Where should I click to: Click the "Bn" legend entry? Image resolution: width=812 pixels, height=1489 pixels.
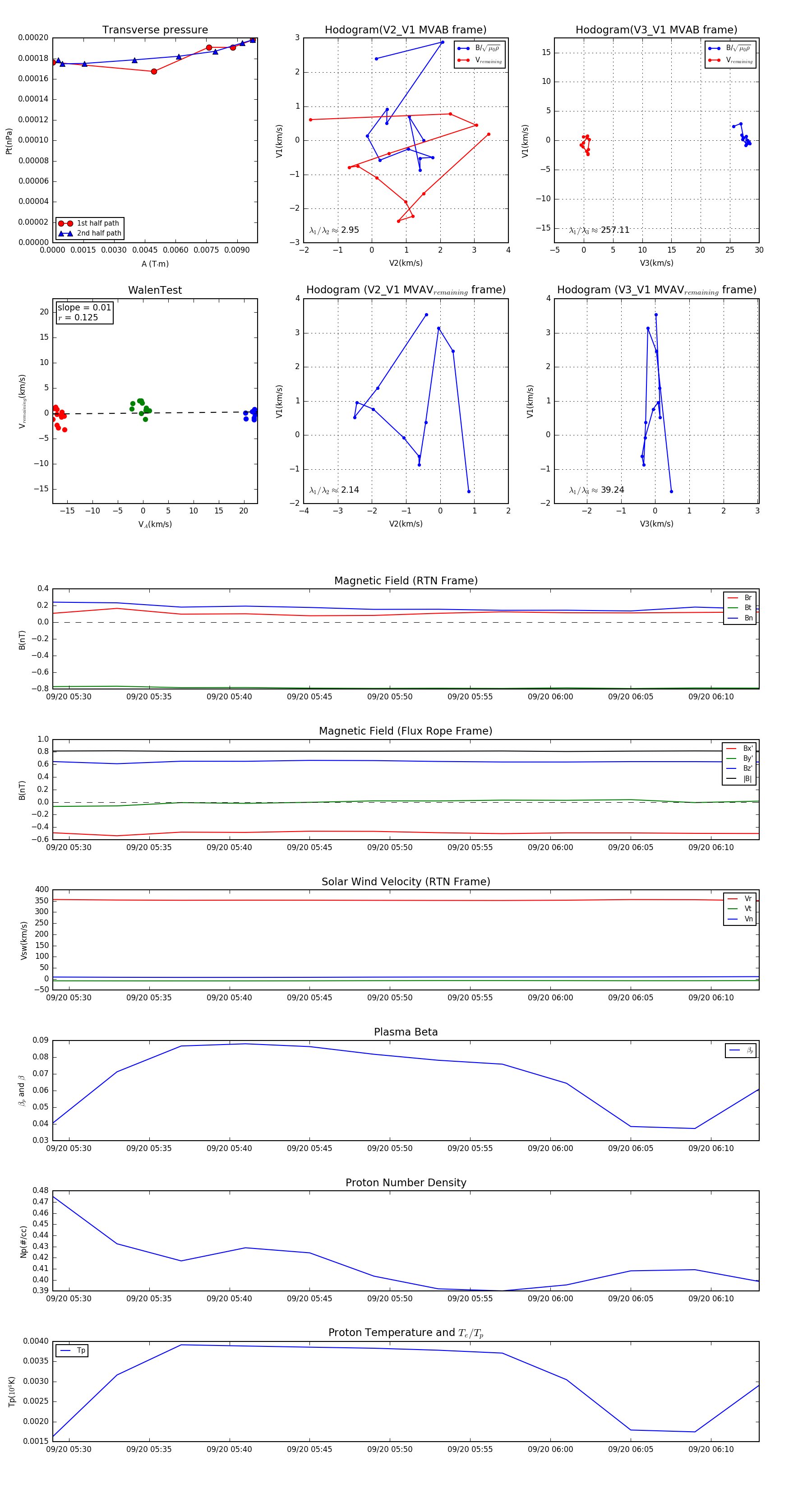pos(740,618)
